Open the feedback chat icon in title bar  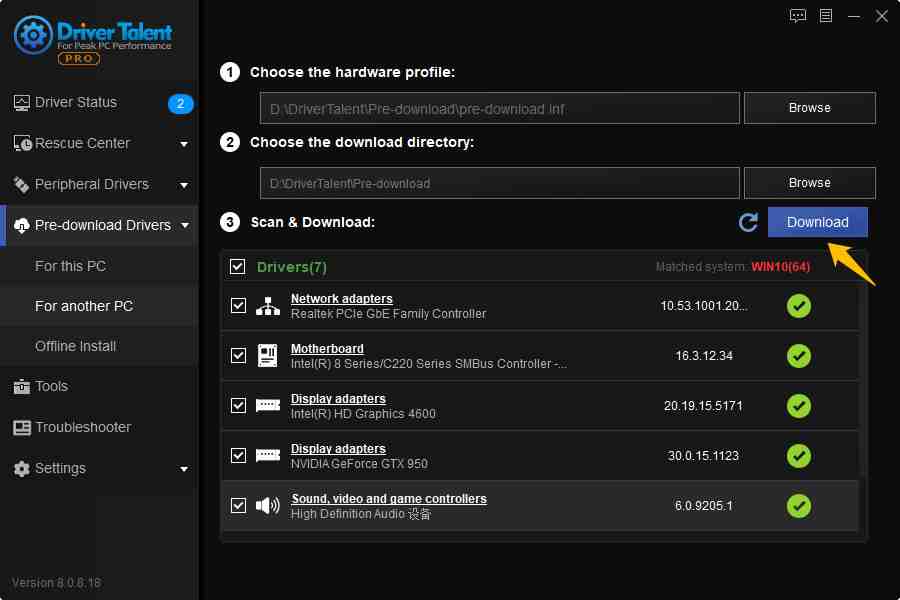point(797,16)
